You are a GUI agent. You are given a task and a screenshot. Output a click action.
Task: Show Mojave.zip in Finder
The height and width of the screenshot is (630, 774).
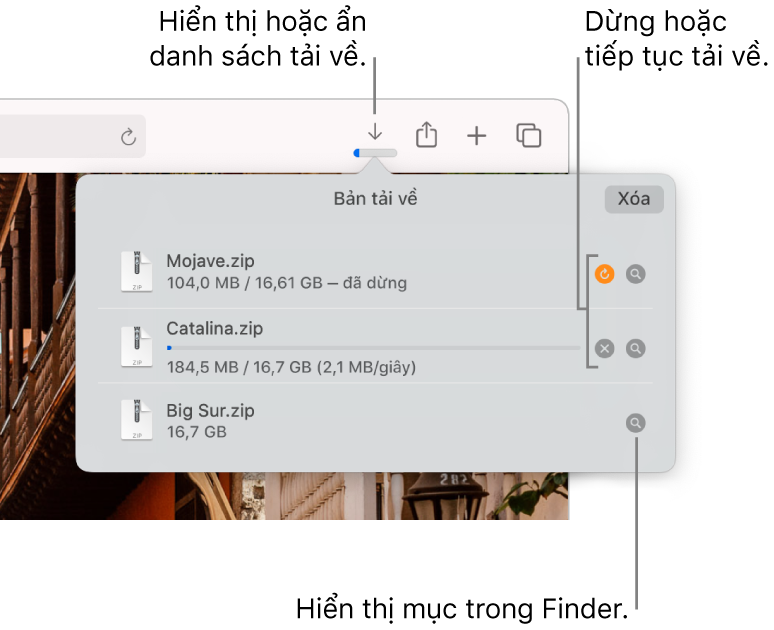coord(636,274)
